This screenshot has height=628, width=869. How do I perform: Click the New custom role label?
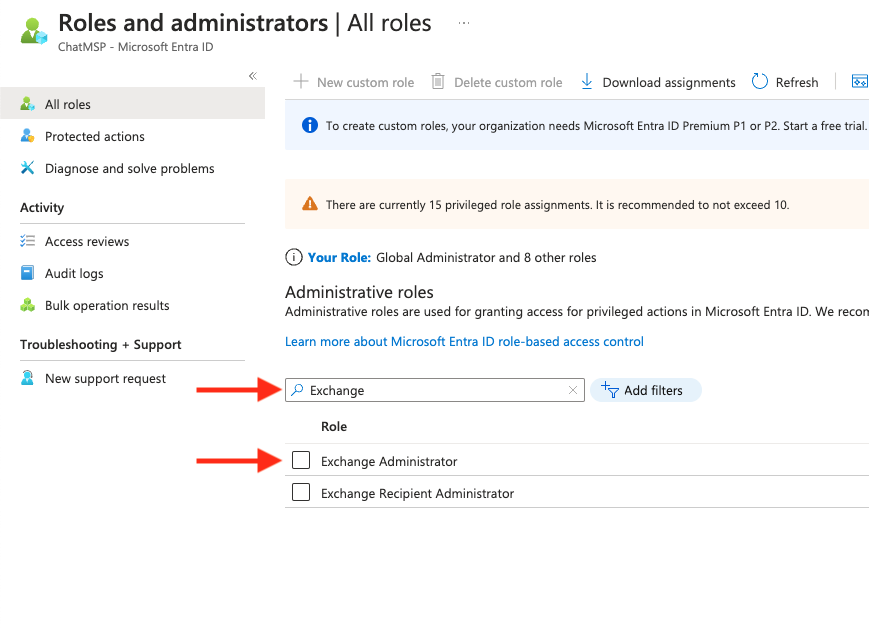click(365, 83)
